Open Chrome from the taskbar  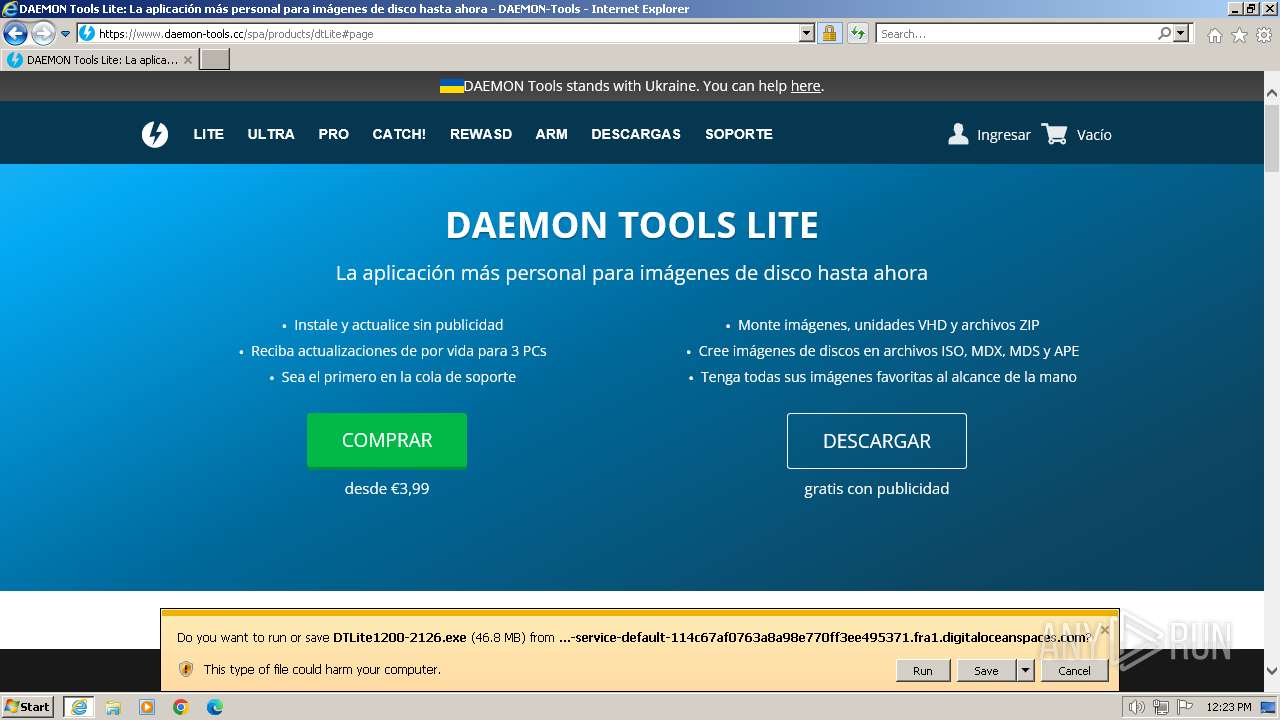tap(181, 707)
